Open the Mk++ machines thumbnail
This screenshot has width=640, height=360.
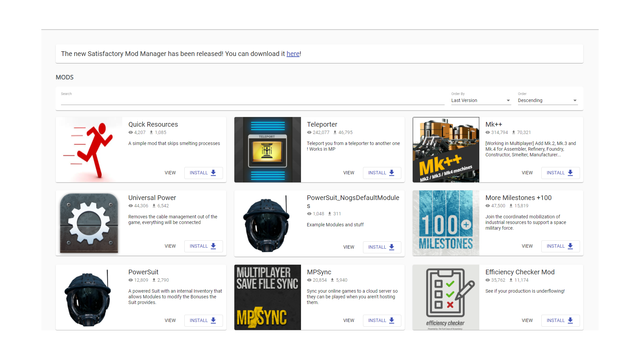click(446, 149)
